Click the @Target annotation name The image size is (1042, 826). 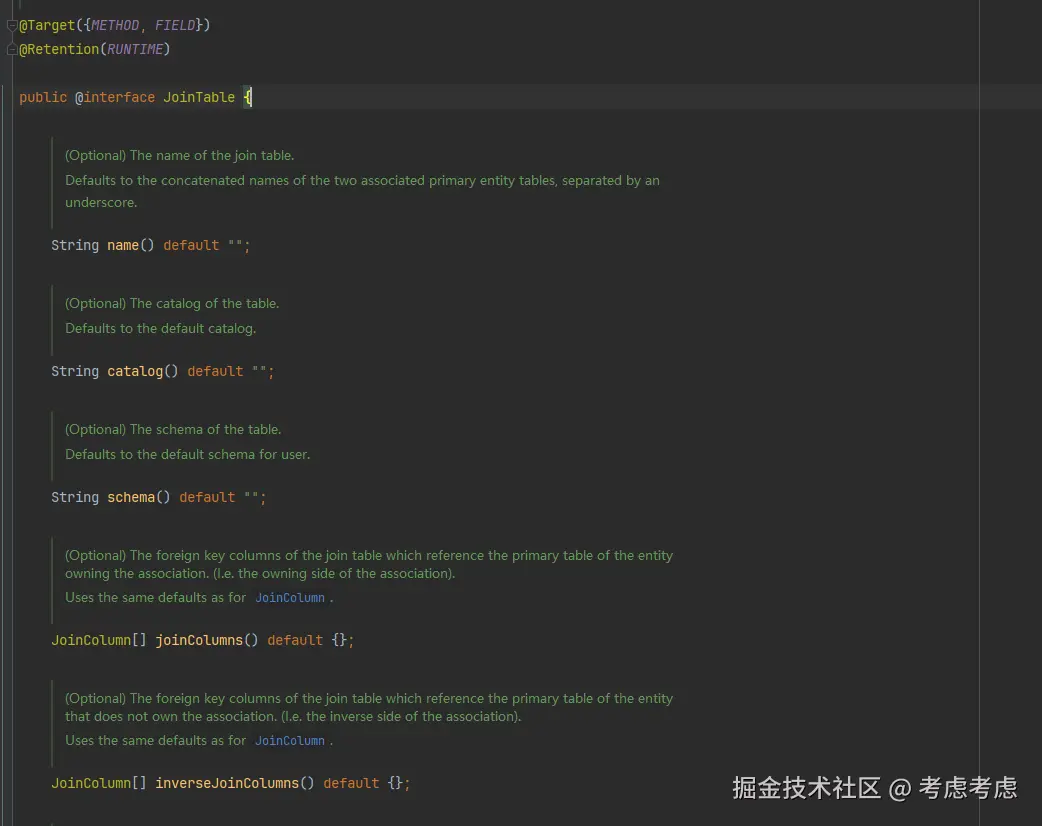pos(47,25)
